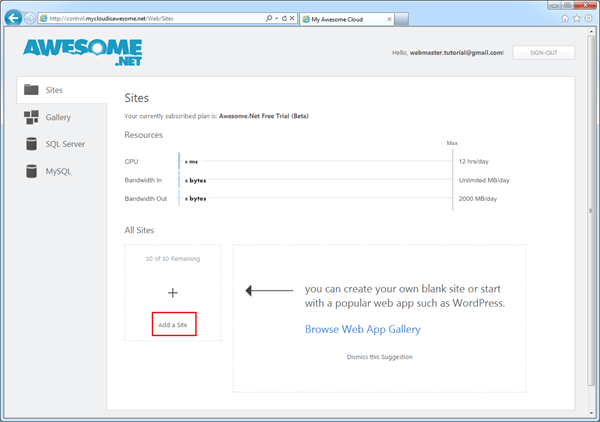The width and height of the screenshot is (600, 422).
Task: Click the webmaster.tutorial@gmail.com account text
Action: click(x=456, y=53)
